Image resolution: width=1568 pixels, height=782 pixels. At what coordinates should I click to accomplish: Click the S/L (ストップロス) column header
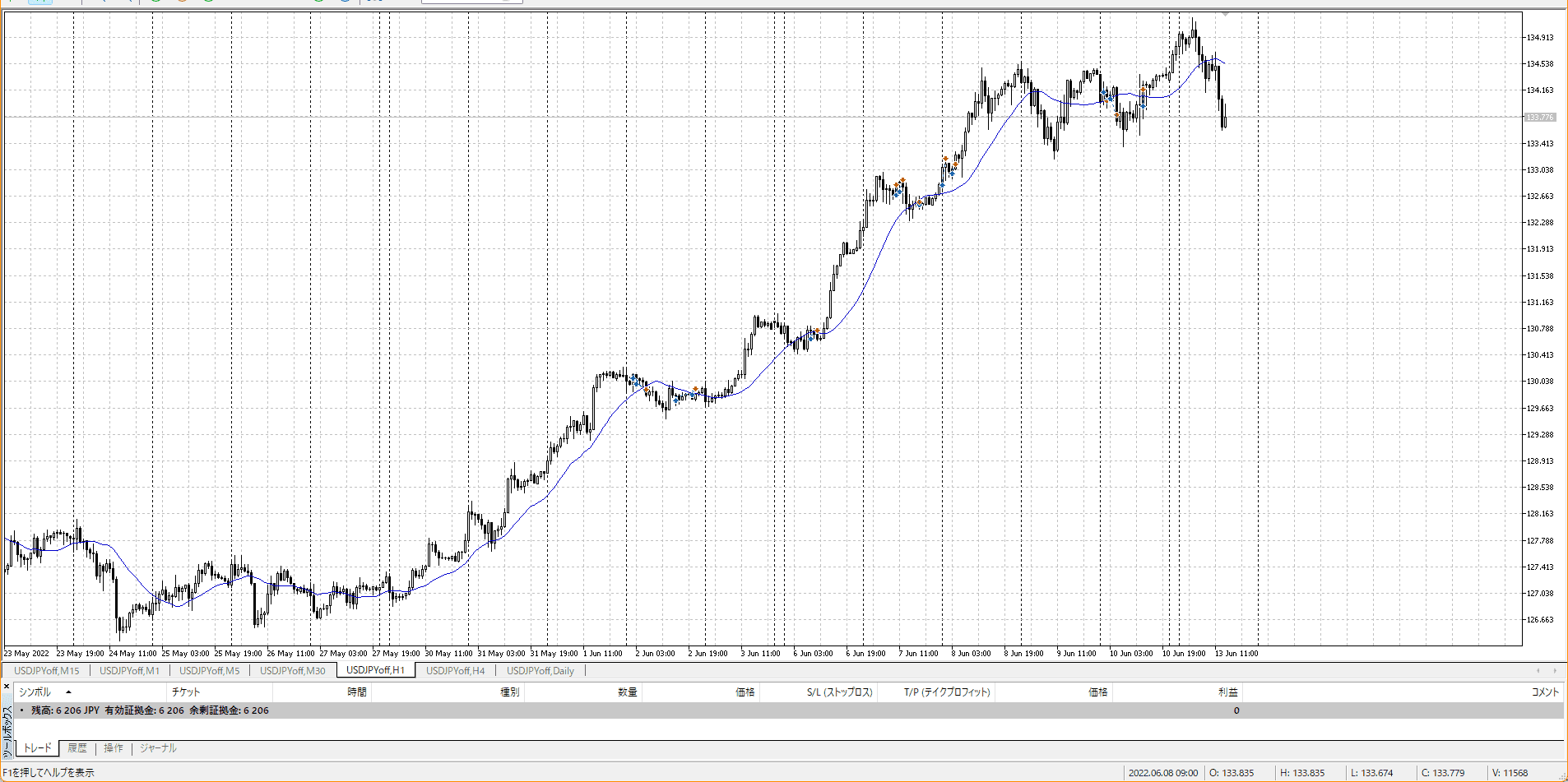pyautogui.click(x=839, y=692)
